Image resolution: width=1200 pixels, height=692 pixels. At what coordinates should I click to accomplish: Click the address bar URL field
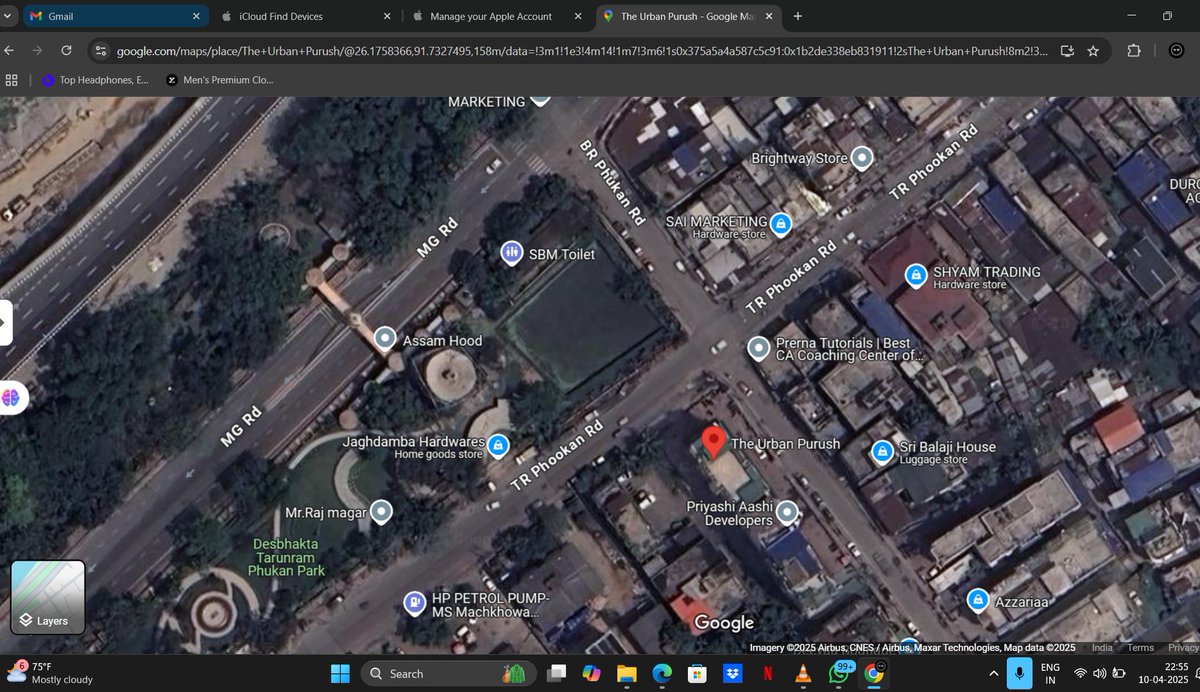(584, 51)
